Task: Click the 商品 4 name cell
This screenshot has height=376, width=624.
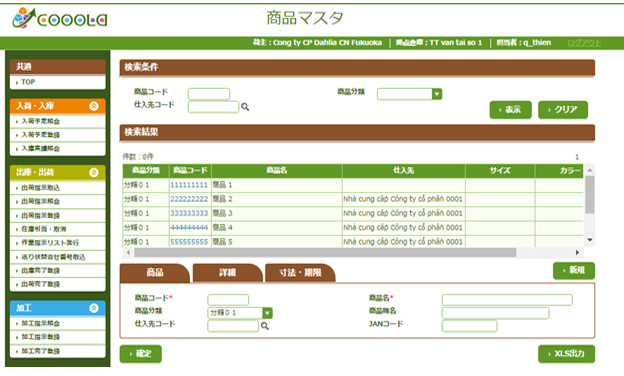Action: click(277, 228)
